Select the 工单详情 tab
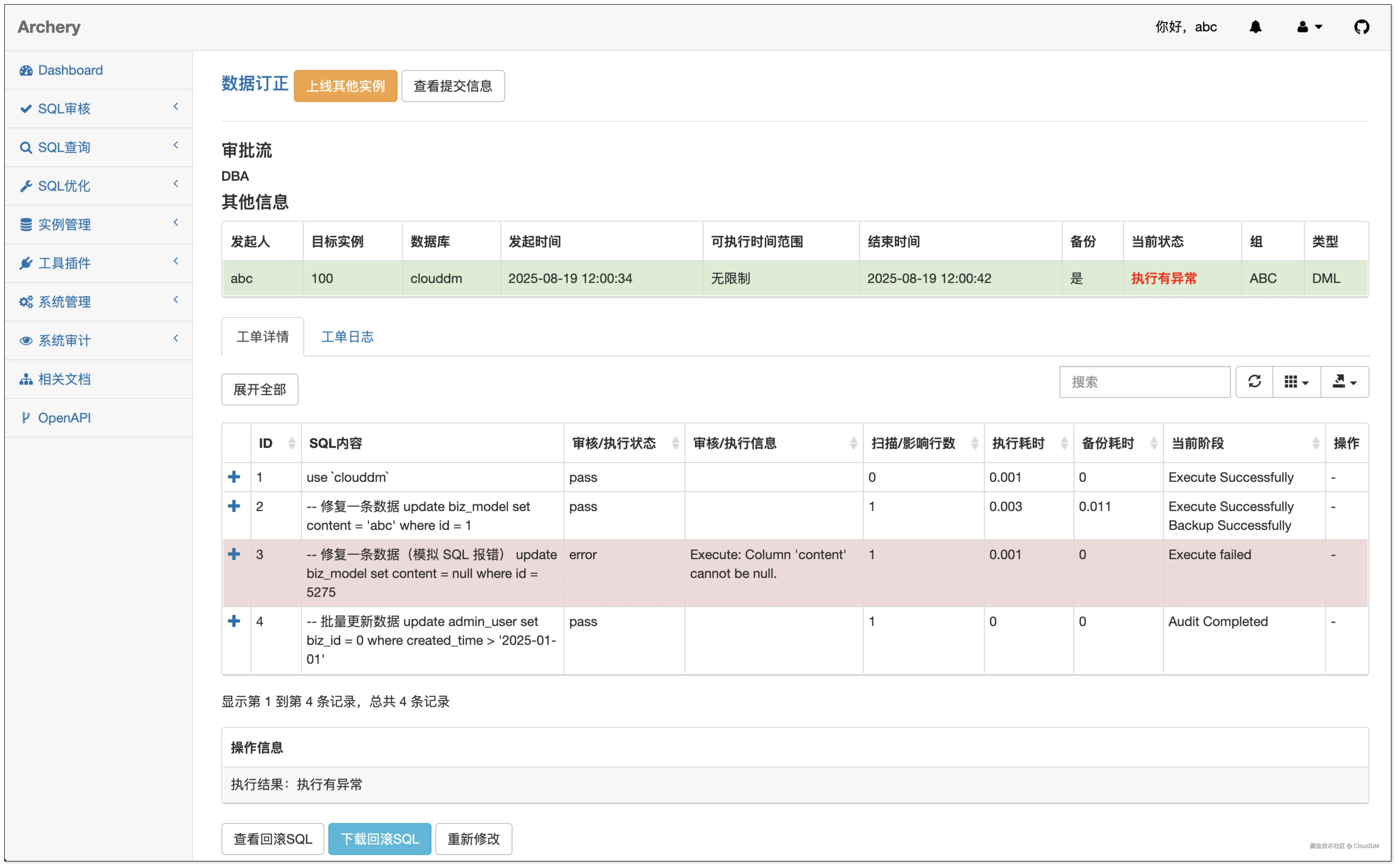This screenshot has width=1398, height=868. tap(262, 337)
